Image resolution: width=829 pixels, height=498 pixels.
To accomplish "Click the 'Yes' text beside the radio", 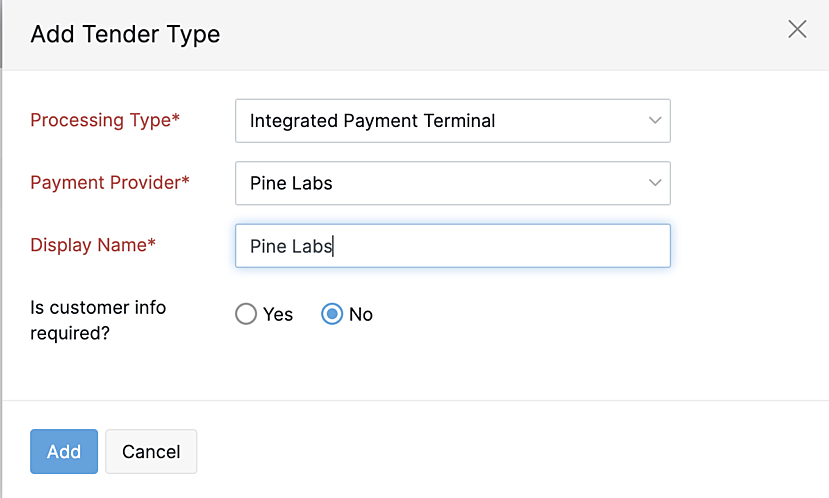I will coord(278,315).
